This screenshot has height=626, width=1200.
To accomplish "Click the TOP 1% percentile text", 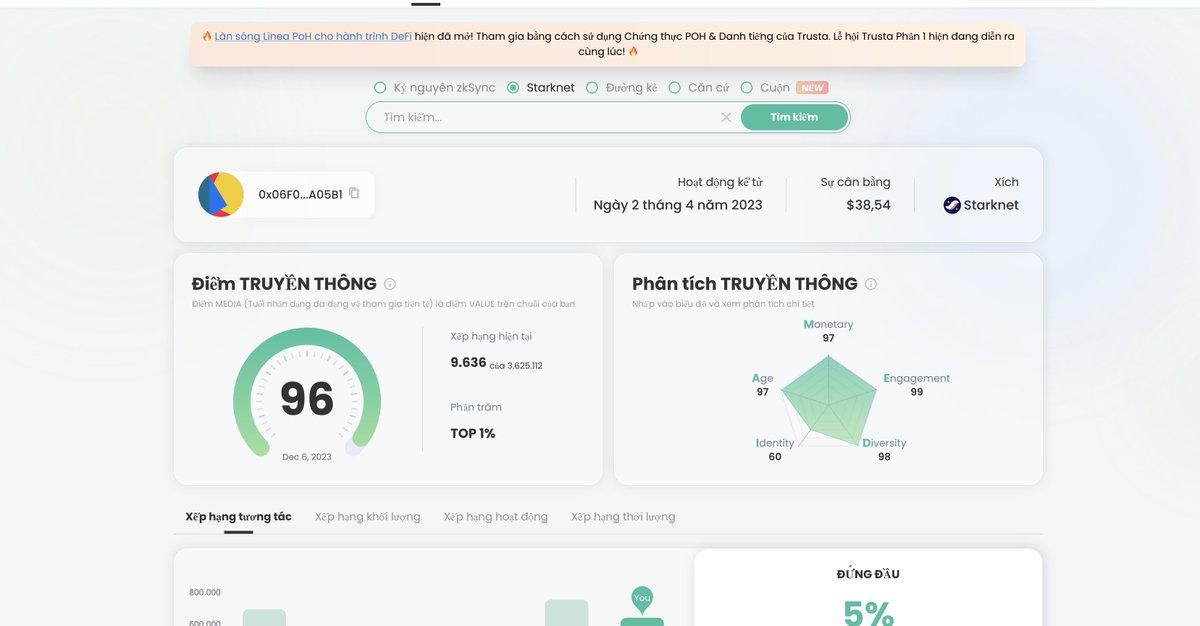I will tap(473, 433).
